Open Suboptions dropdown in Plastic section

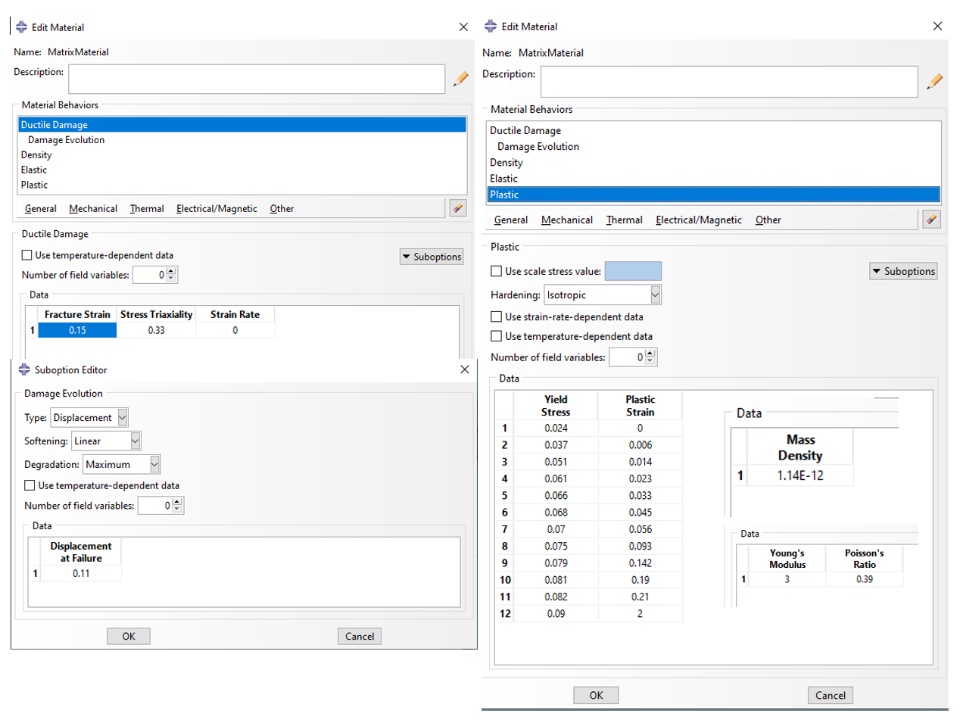coord(904,271)
